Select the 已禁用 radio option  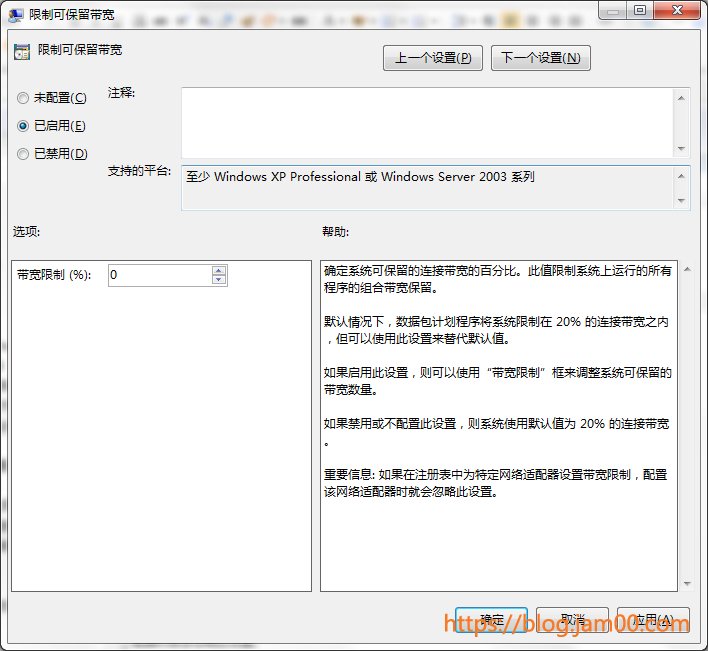pos(23,154)
